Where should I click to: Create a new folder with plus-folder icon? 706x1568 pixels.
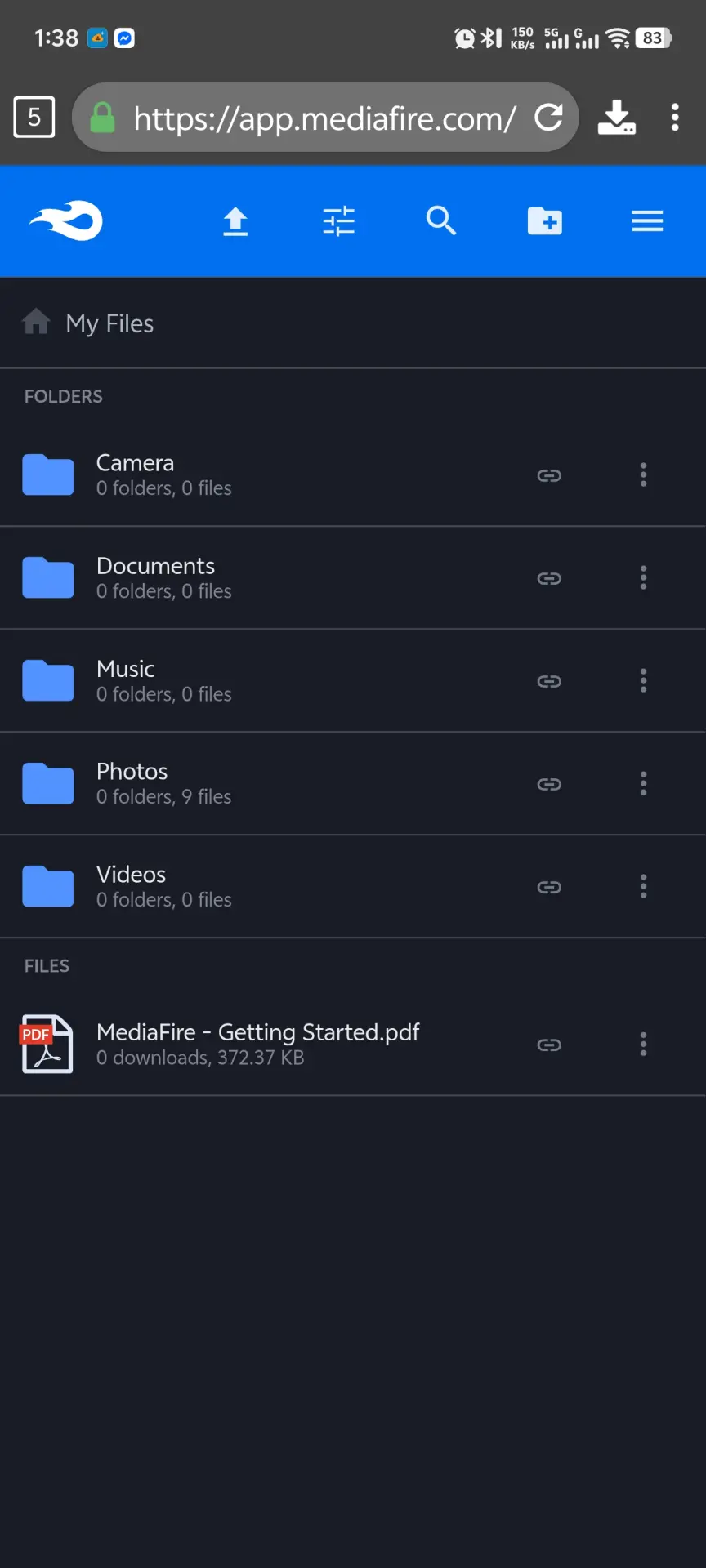click(545, 220)
